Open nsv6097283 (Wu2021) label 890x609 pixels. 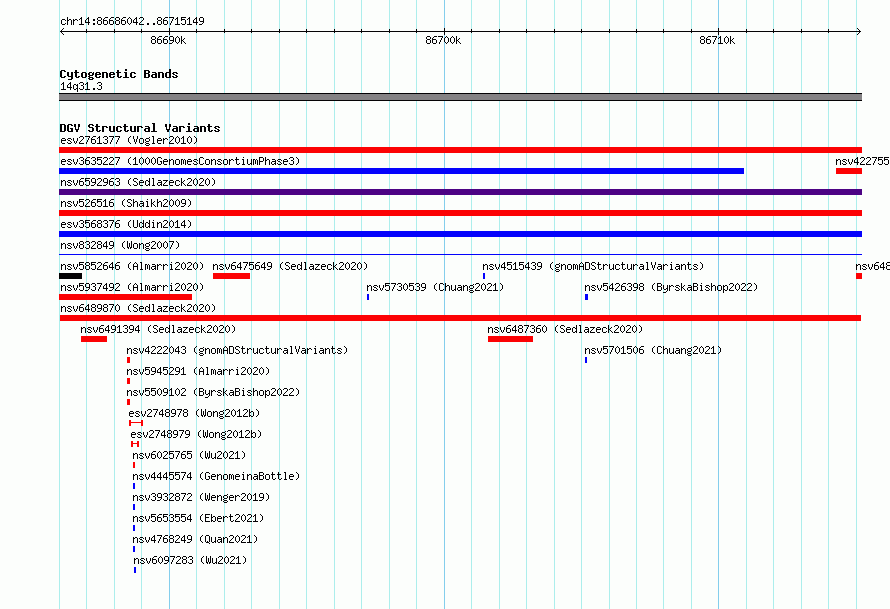pos(190,560)
